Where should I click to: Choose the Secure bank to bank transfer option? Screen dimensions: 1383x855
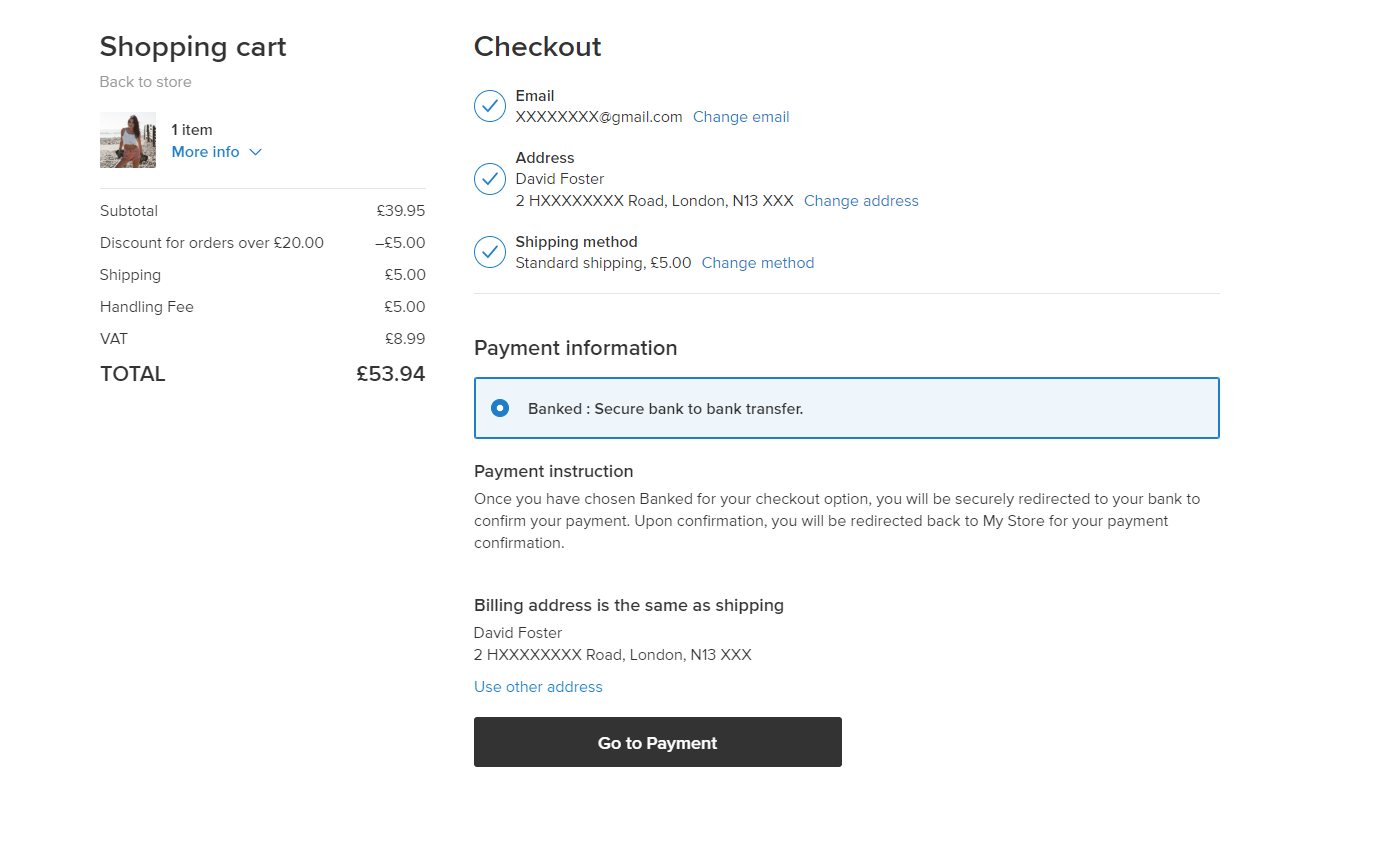[665, 409]
